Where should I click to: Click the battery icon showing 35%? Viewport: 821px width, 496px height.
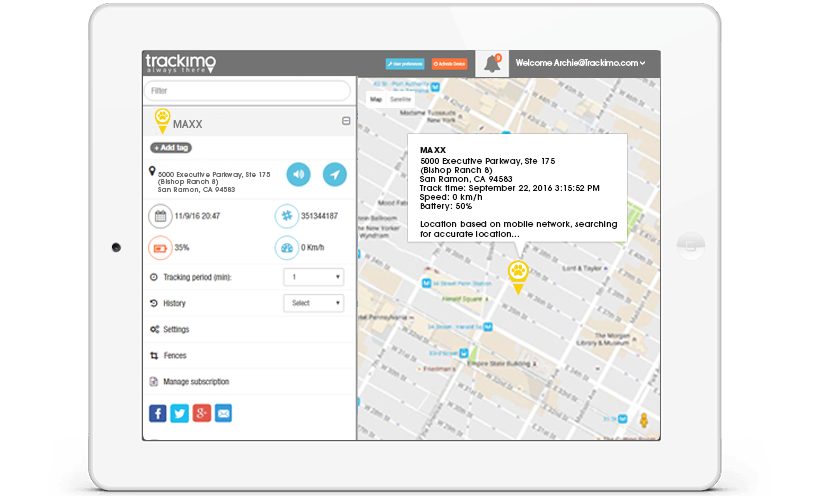[x=160, y=248]
